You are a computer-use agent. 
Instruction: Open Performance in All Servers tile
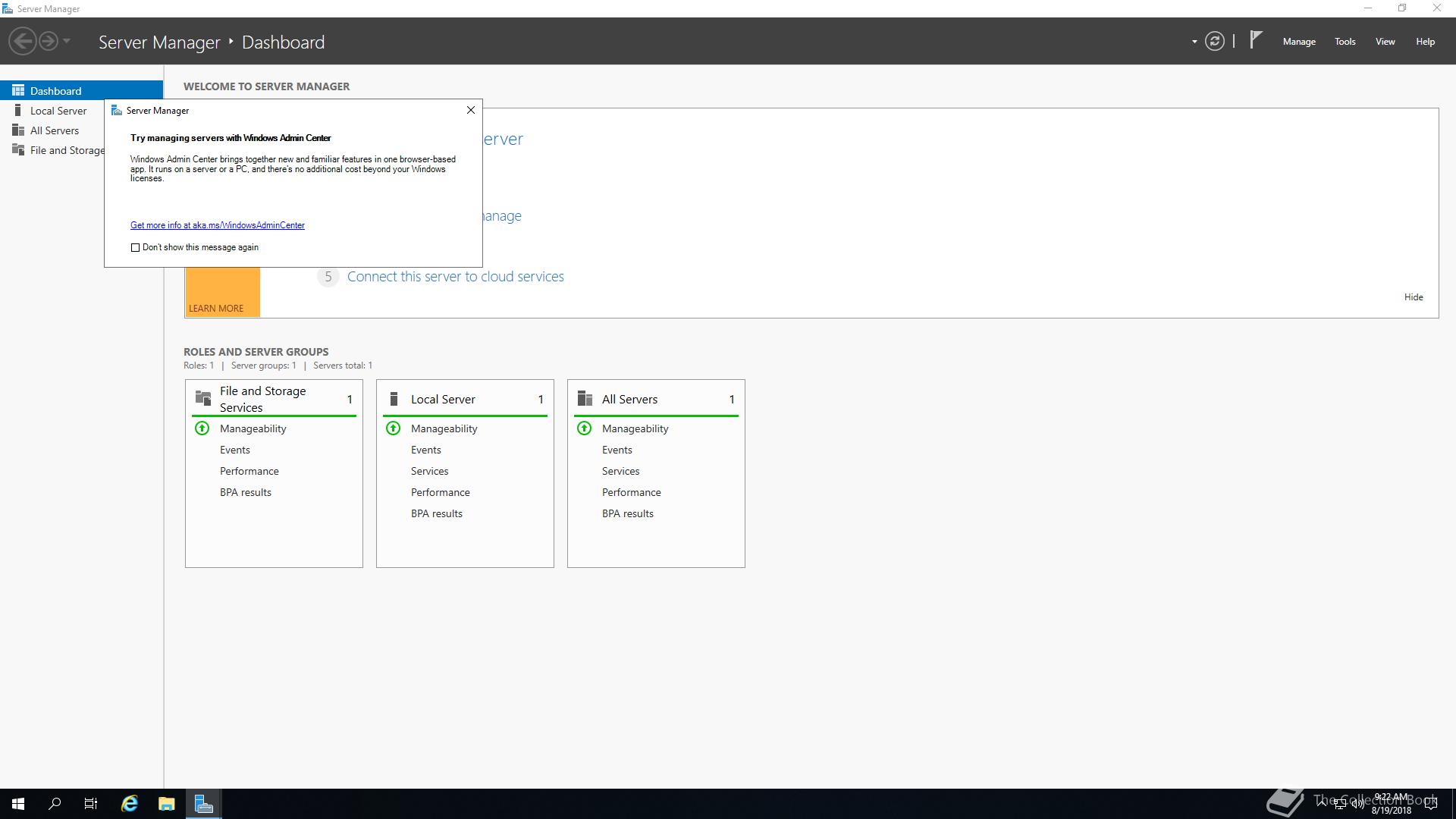631,492
